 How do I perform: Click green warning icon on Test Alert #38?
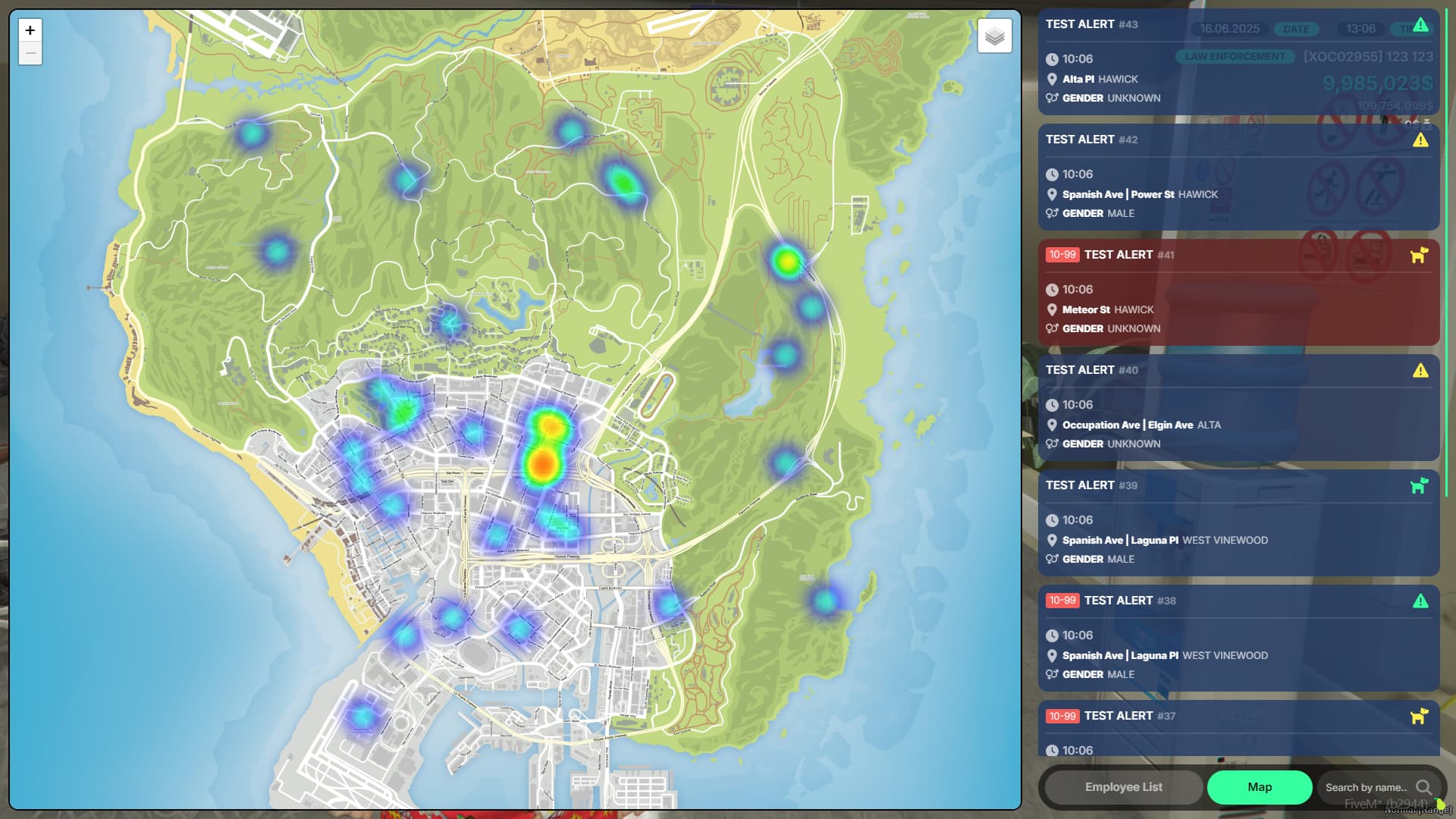[x=1420, y=601]
